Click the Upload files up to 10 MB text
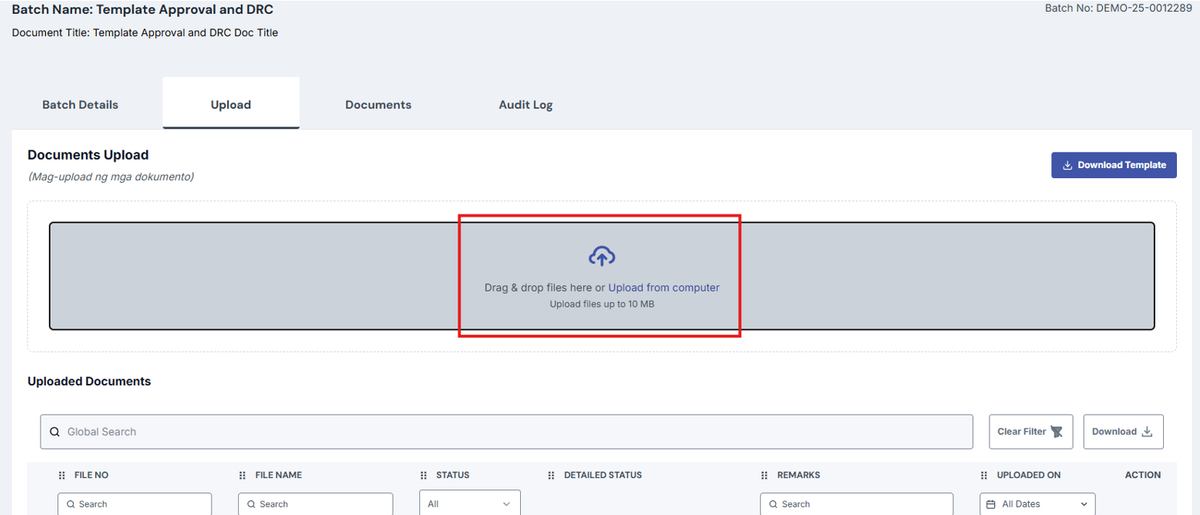The height and width of the screenshot is (515, 1200). pos(602,304)
